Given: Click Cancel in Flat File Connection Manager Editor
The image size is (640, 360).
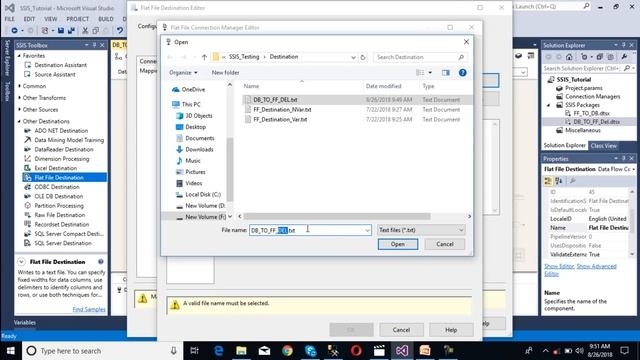Looking at the screenshot, I should pyautogui.click(x=401, y=330).
